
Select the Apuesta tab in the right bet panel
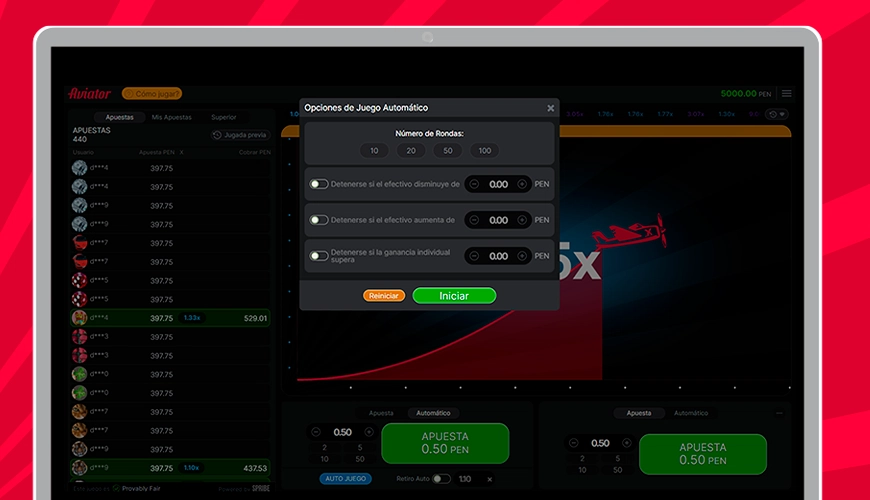[639, 413]
